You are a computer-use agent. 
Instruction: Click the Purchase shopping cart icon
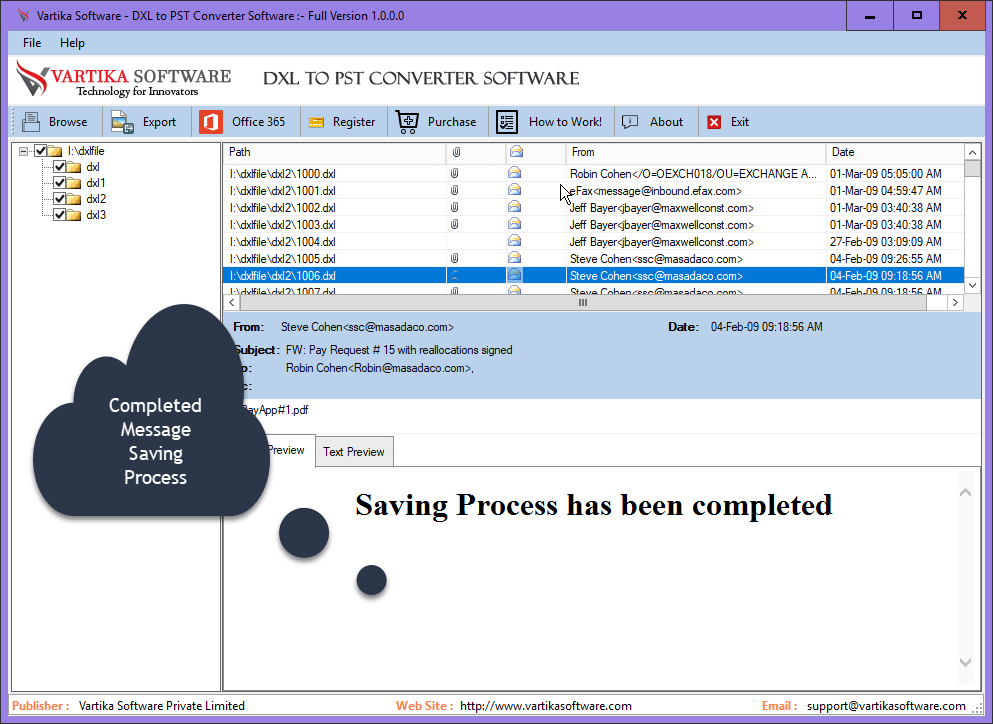click(407, 122)
